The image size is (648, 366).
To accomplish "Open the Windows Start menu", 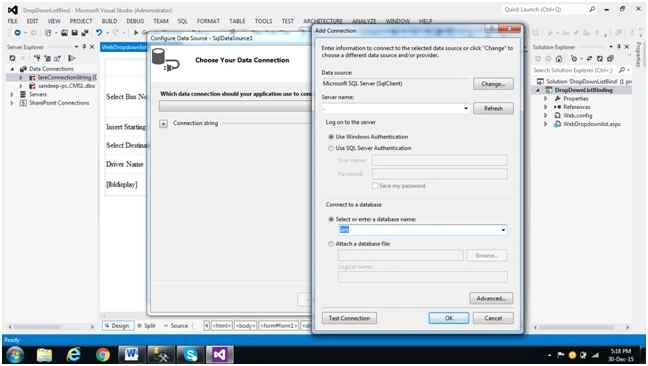I will 15,355.
